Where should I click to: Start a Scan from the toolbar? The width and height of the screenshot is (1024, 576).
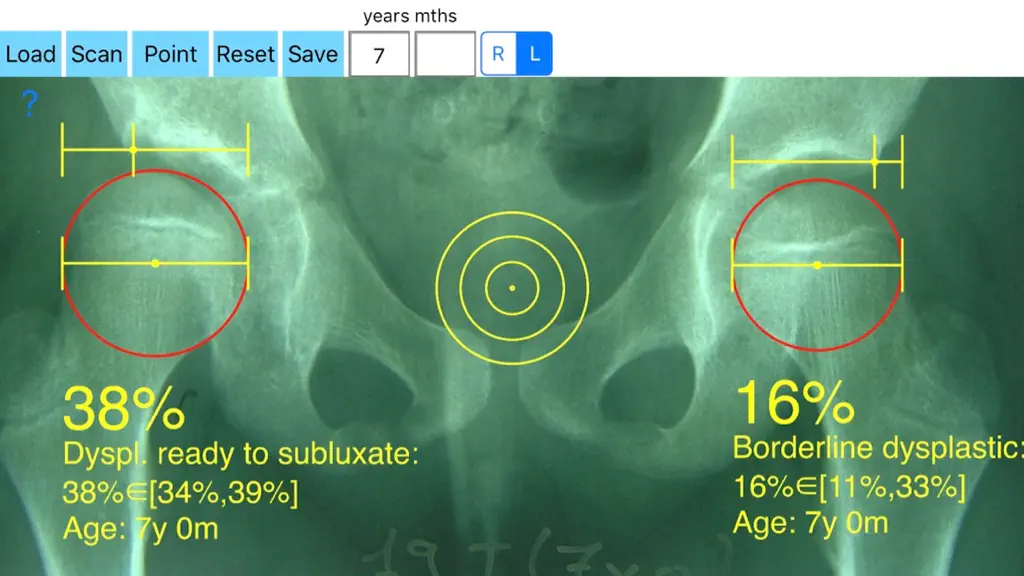click(x=97, y=54)
